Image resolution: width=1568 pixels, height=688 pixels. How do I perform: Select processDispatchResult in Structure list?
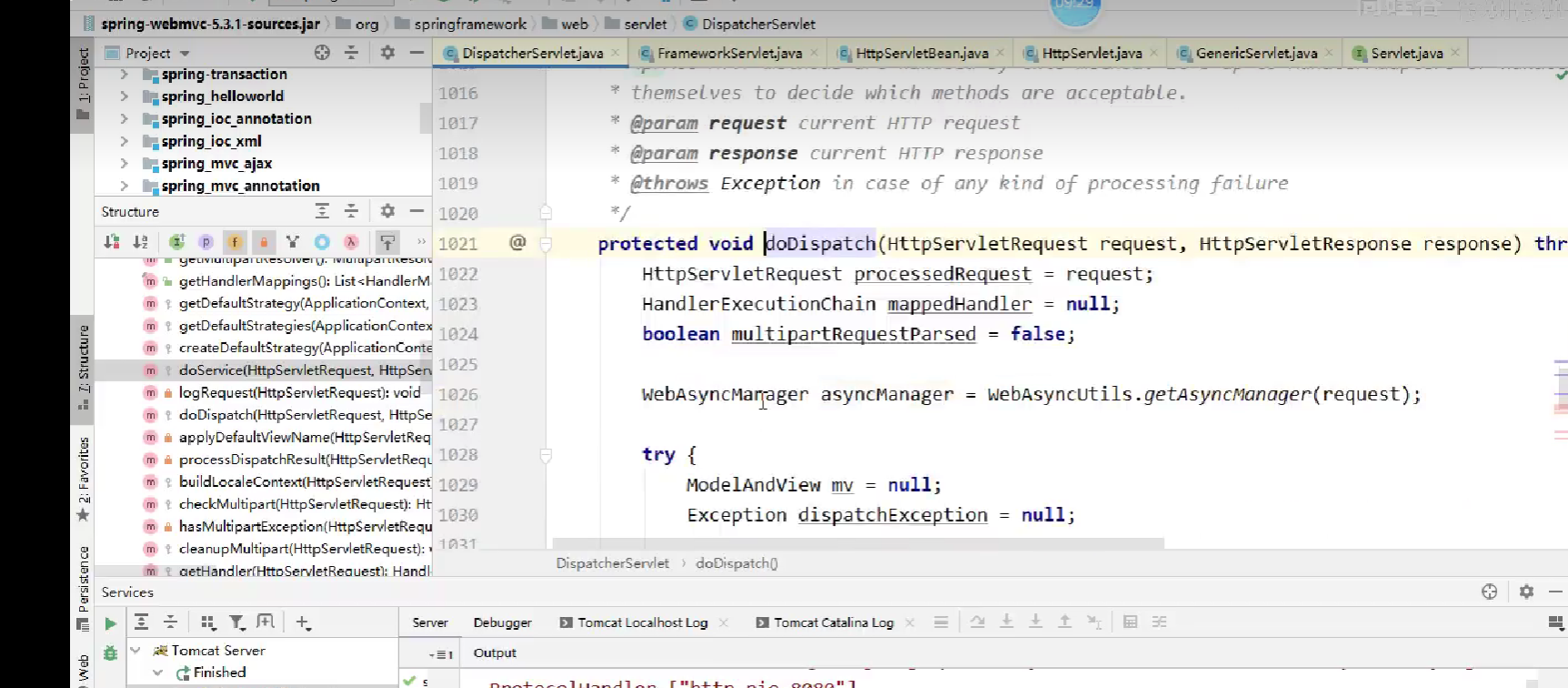pyautogui.click(x=264, y=460)
